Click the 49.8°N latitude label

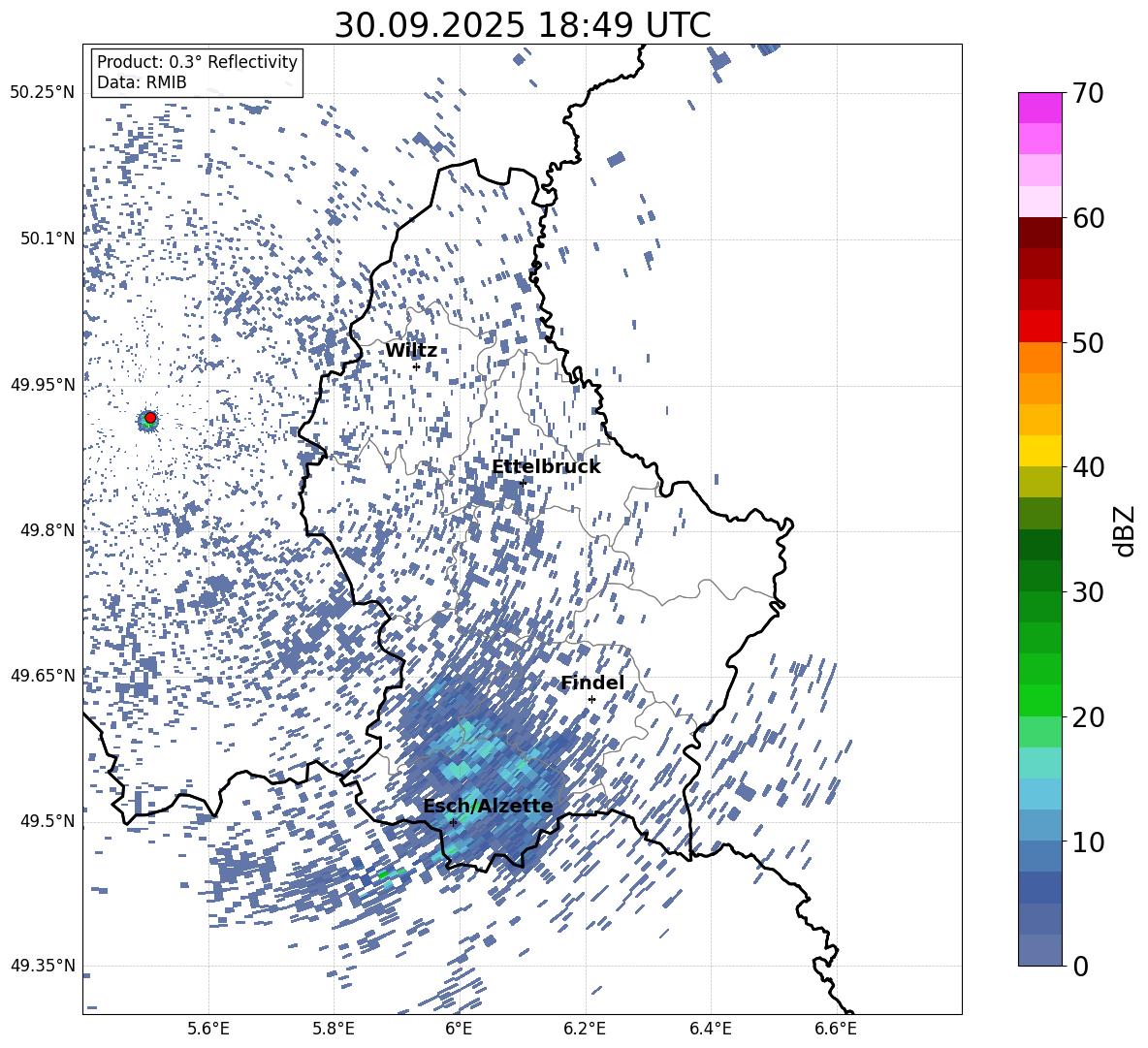(x=48, y=530)
